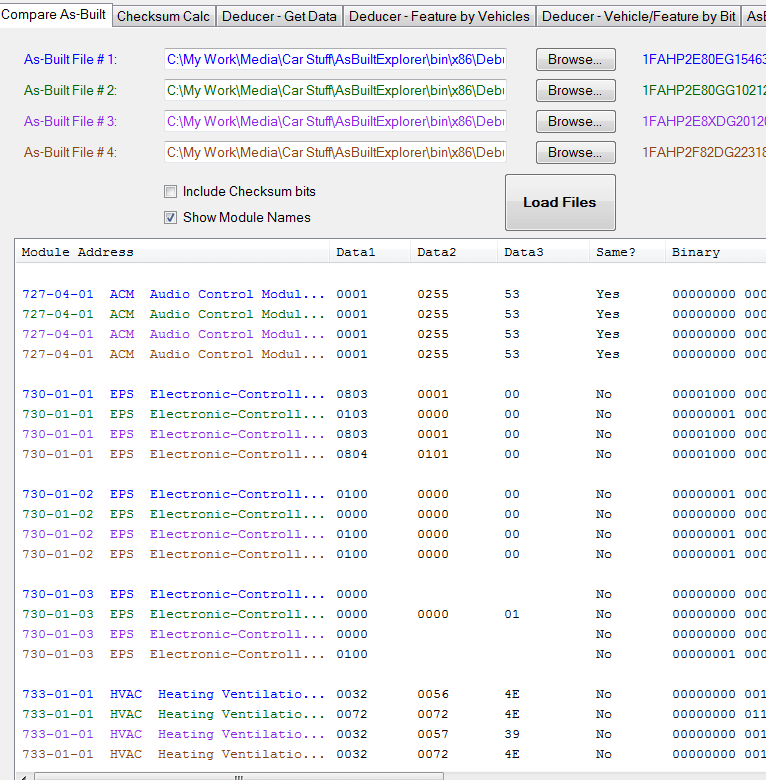Select the blue 730-01-03 EPS row
The image size is (766, 780).
point(393,594)
